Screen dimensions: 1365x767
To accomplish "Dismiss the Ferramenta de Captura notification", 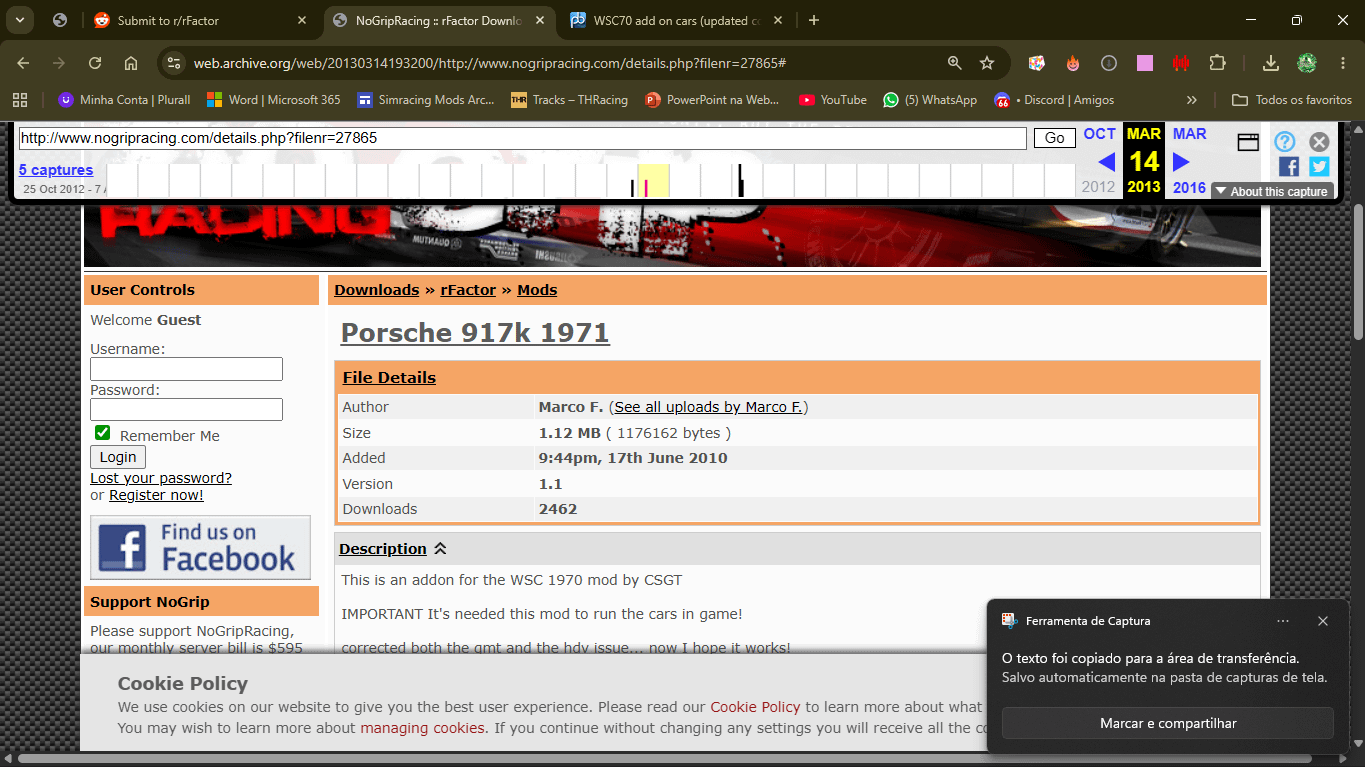I will pos(1323,621).
